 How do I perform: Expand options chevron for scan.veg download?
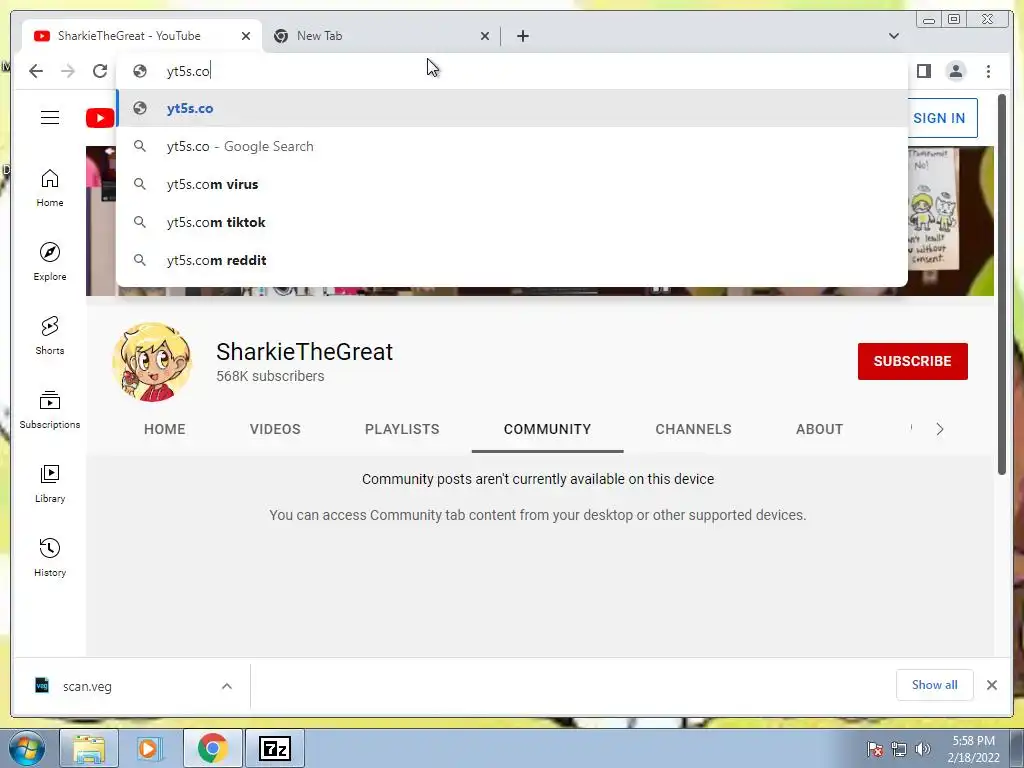pyautogui.click(x=227, y=686)
